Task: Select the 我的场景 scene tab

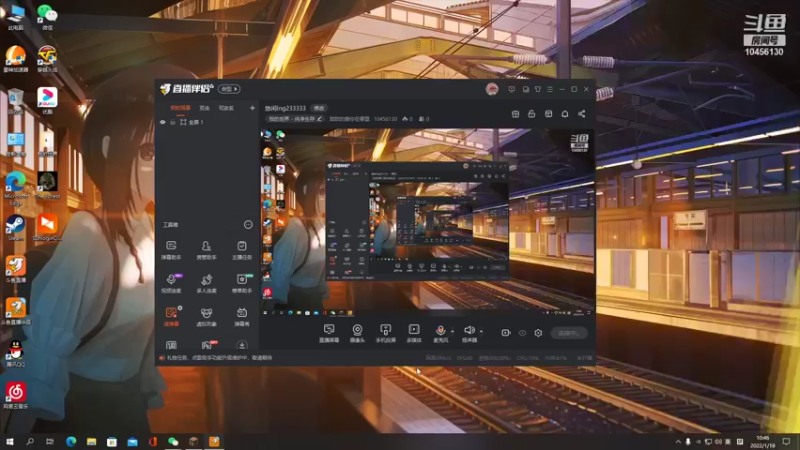Action: click(180, 108)
